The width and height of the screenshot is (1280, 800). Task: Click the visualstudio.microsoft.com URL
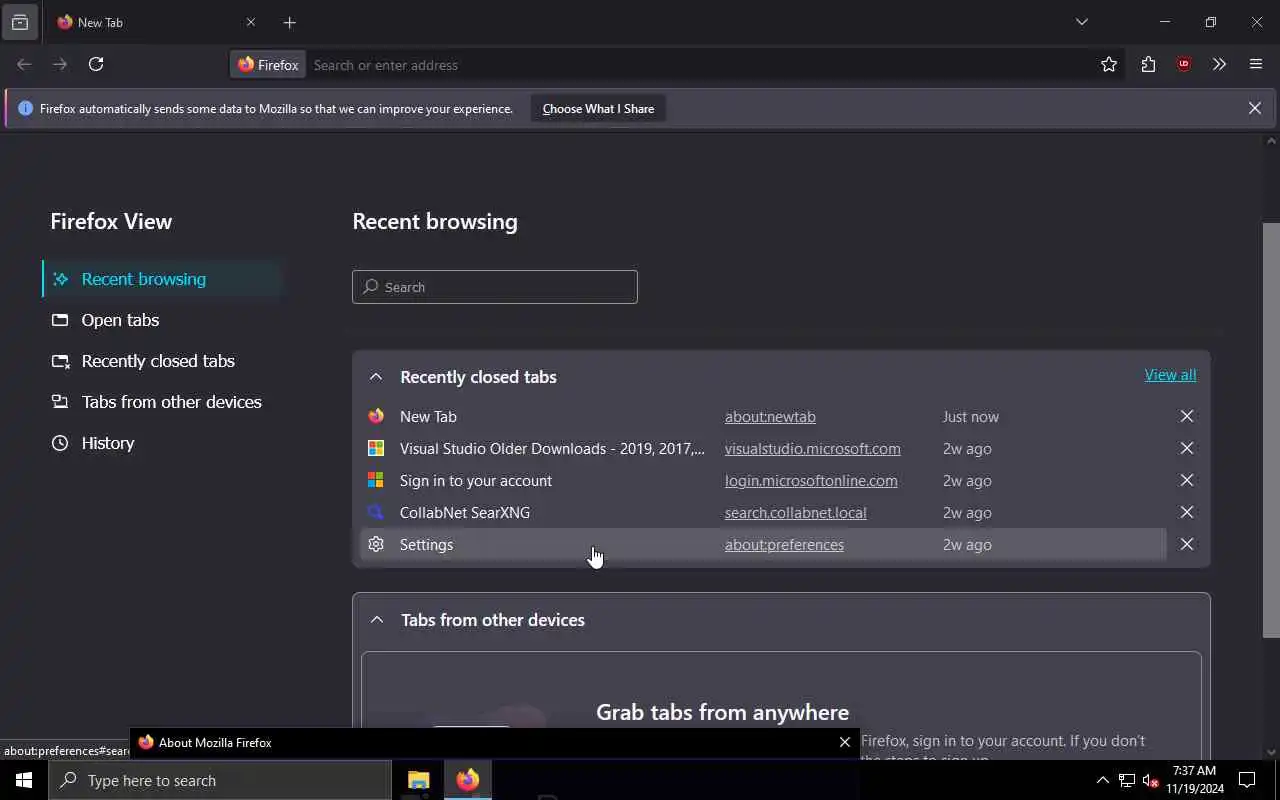[812, 449]
